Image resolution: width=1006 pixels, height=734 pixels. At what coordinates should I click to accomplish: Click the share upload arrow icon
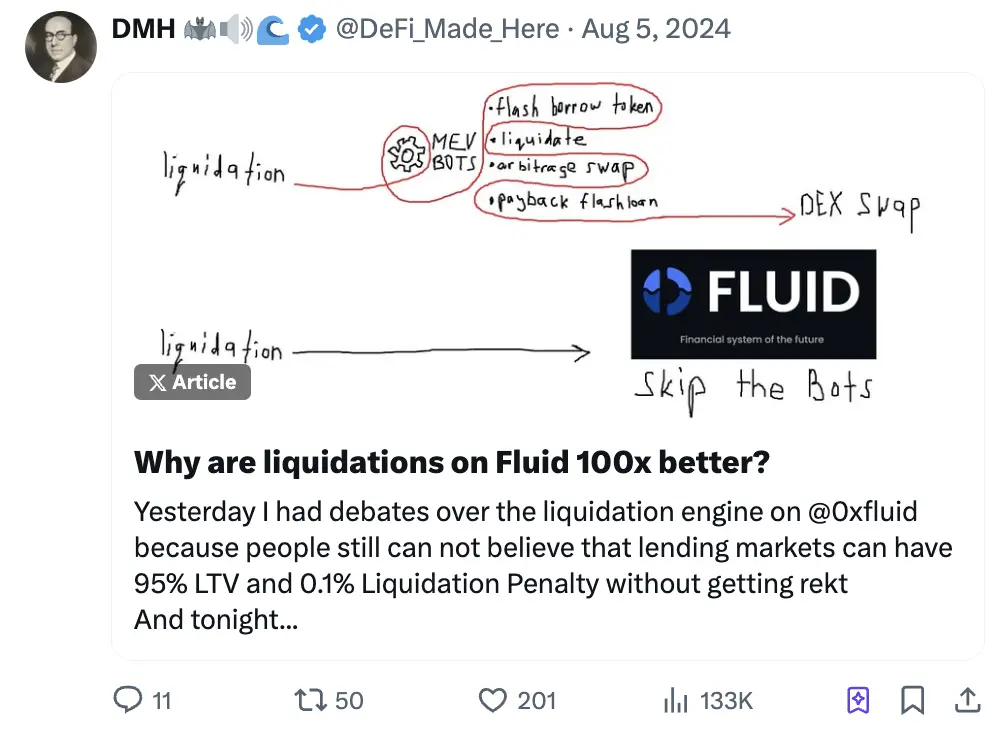[967, 701]
